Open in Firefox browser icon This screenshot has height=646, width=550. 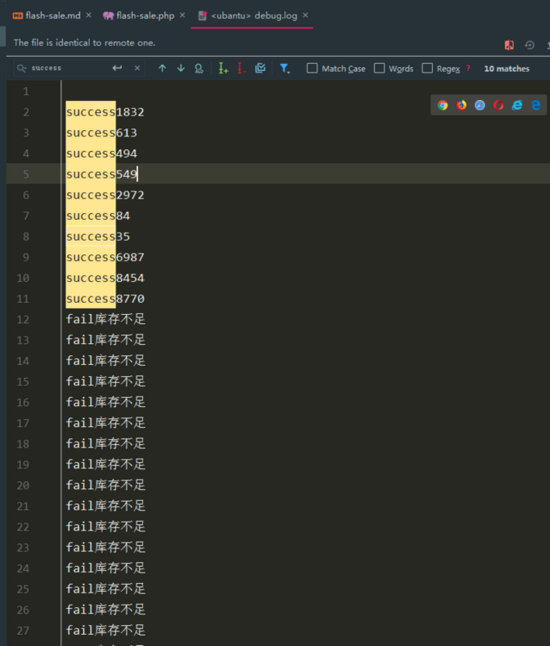(461, 105)
